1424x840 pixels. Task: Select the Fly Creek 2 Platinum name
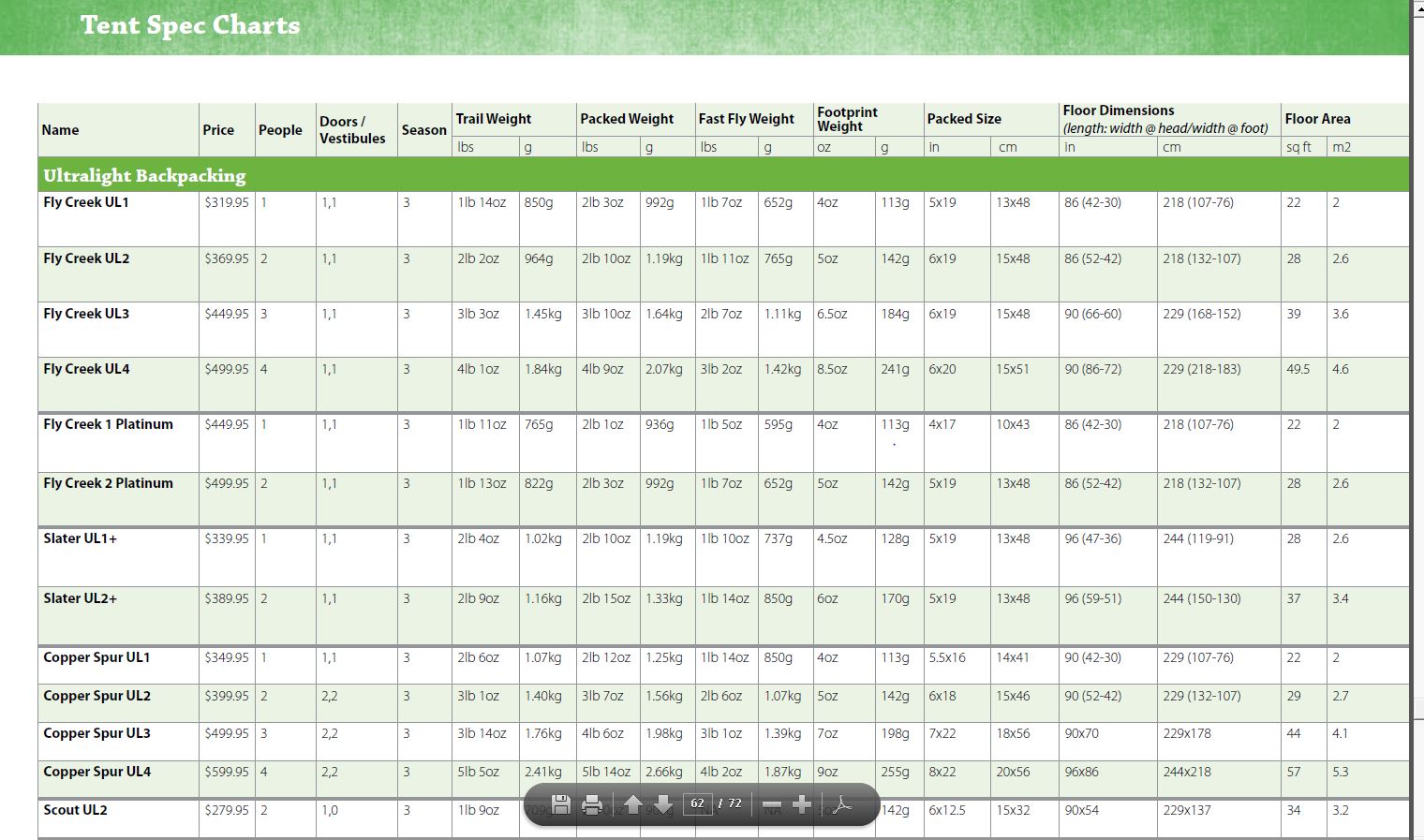(108, 483)
